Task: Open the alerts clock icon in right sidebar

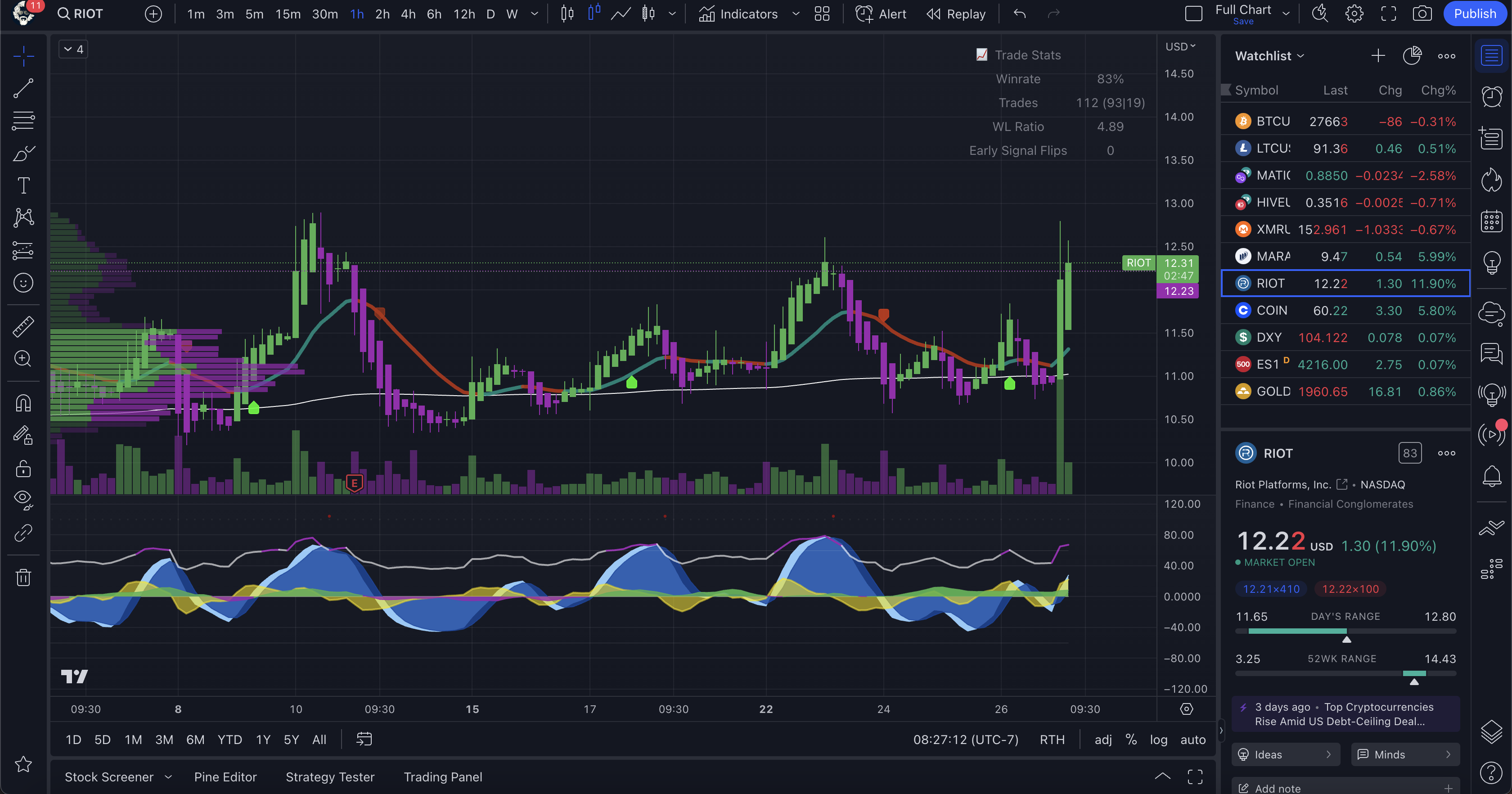Action: click(1491, 96)
